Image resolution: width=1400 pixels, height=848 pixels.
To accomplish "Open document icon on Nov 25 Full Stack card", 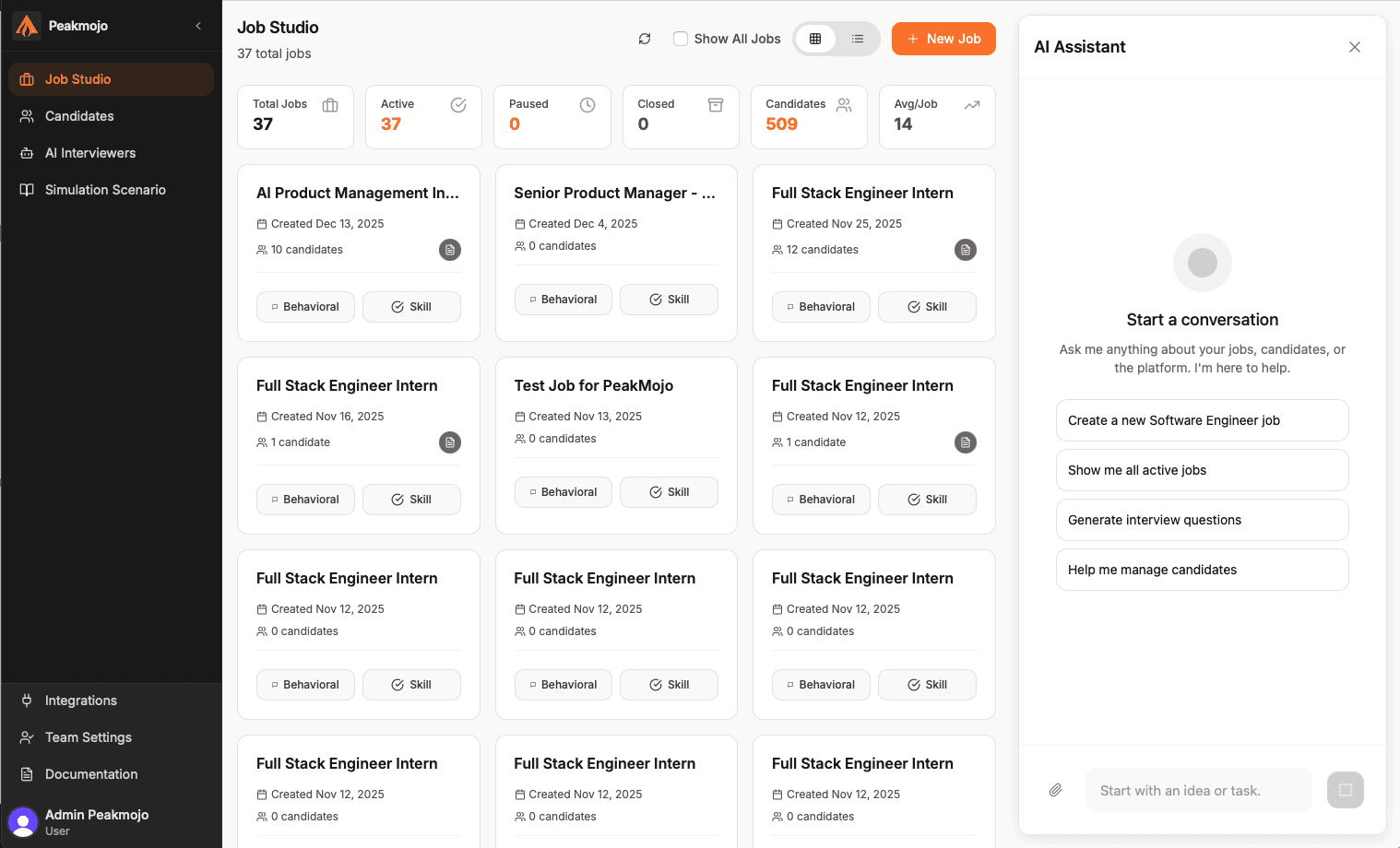I will pos(966,250).
